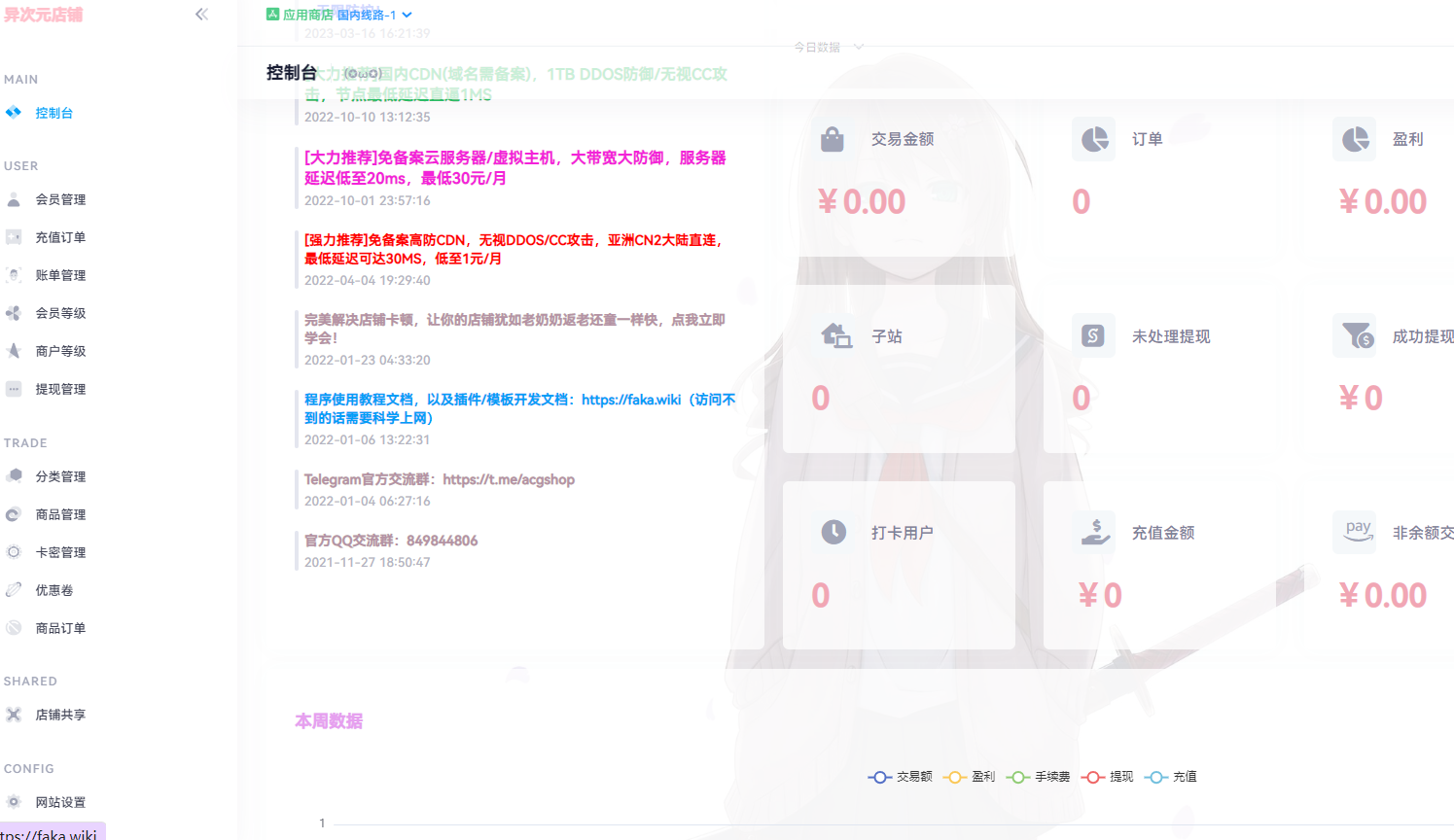Click the 盈利 chart icon
Image resolution: width=1454 pixels, height=840 pixels.
click(1354, 138)
